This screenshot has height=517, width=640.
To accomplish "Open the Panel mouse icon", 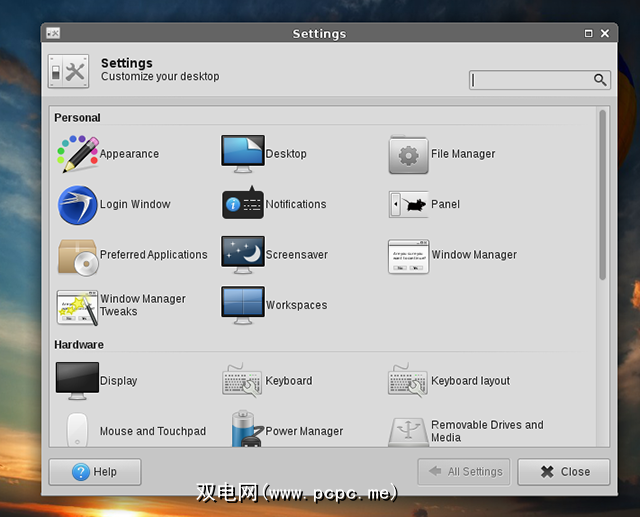I will (x=408, y=204).
